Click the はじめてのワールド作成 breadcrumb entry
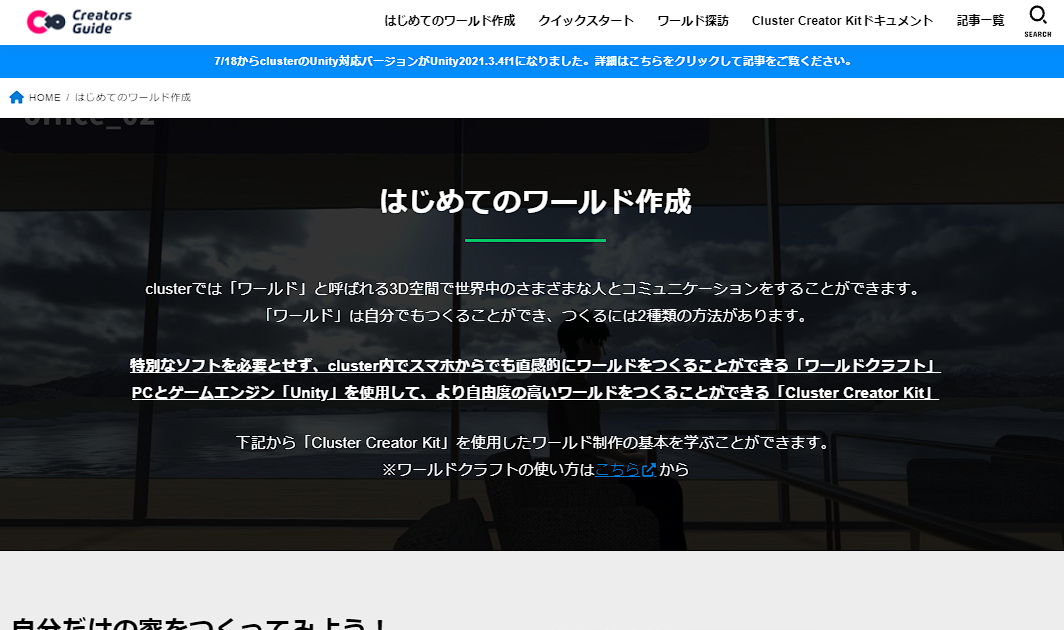The width and height of the screenshot is (1064, 630). pos(133,98)
